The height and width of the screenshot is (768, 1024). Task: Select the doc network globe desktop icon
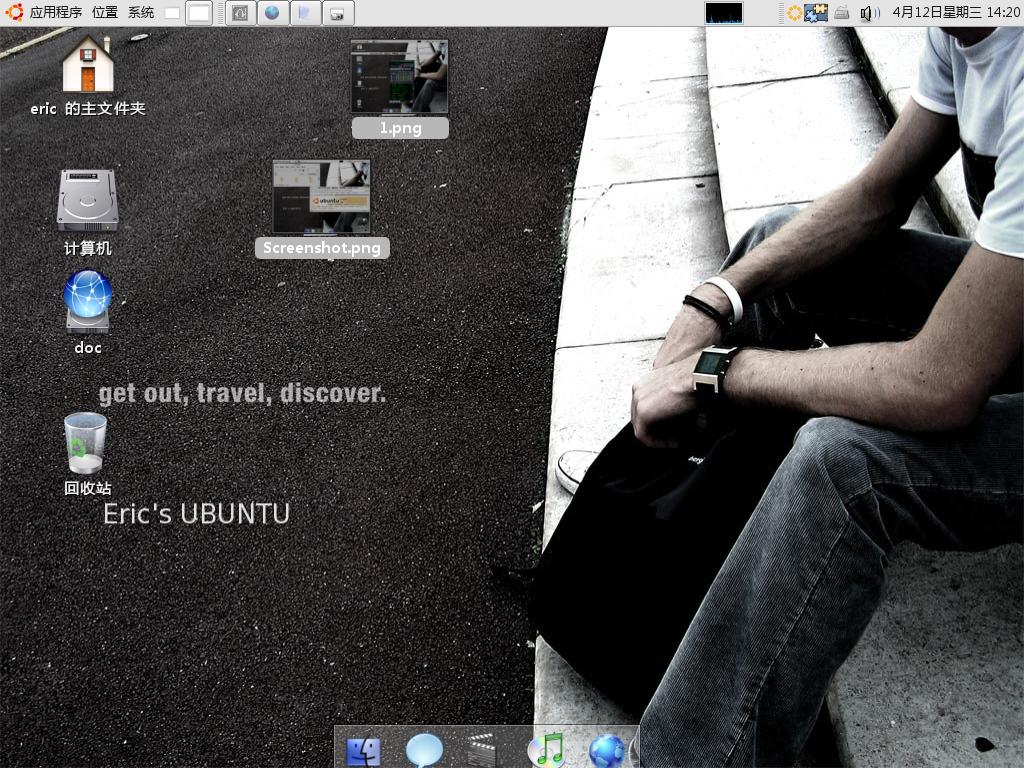(88, 302)
